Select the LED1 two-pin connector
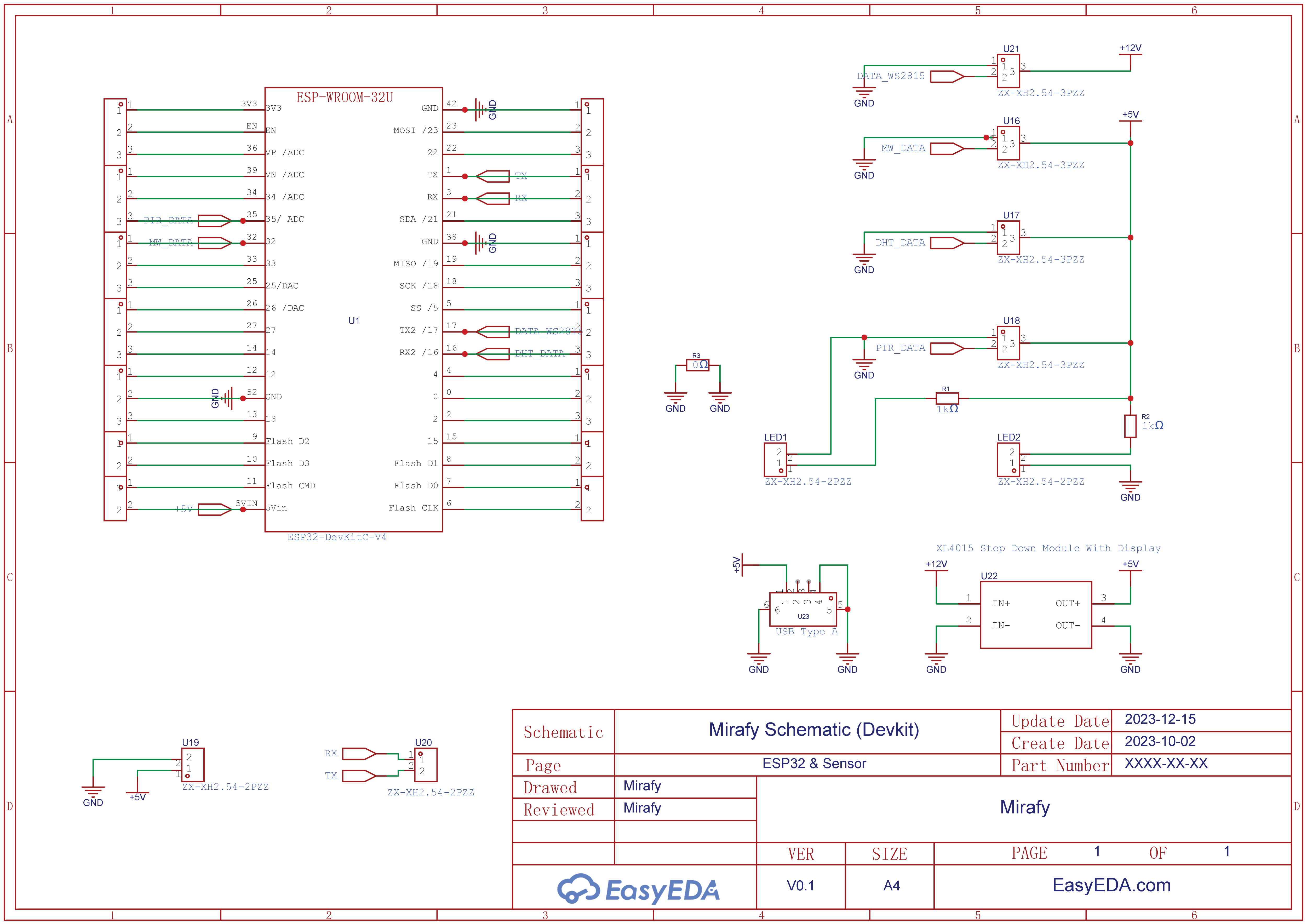The image size is (1307, 924). pos(775,460)
